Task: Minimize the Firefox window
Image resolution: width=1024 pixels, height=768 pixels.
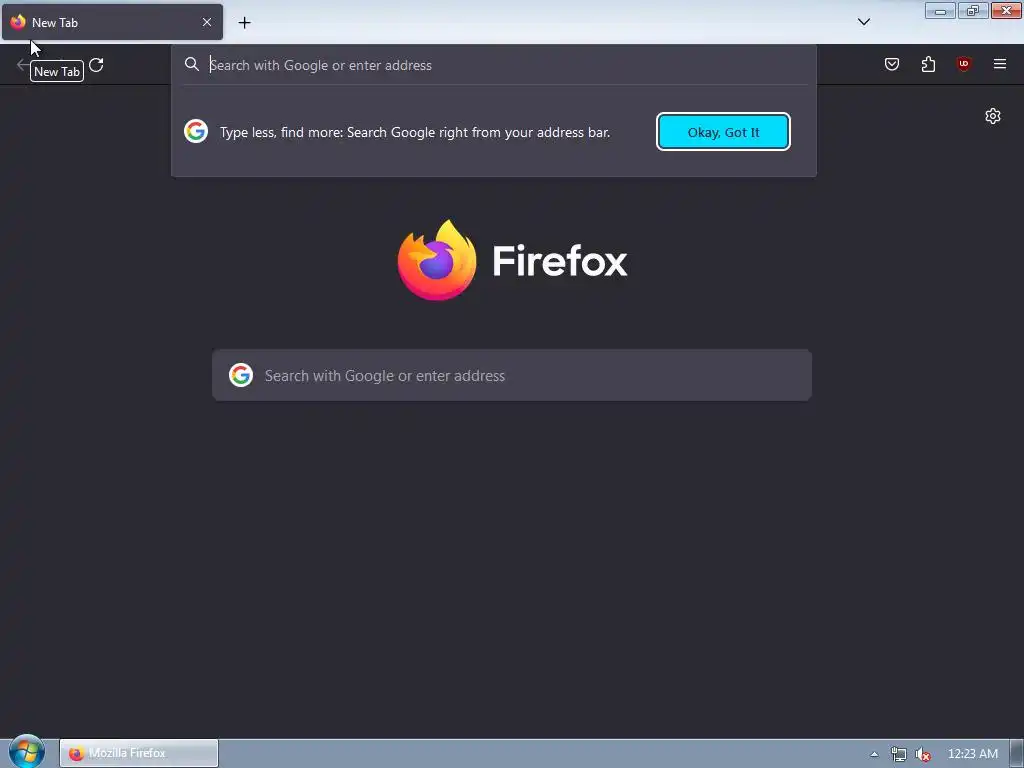Action: coord(940,11)
